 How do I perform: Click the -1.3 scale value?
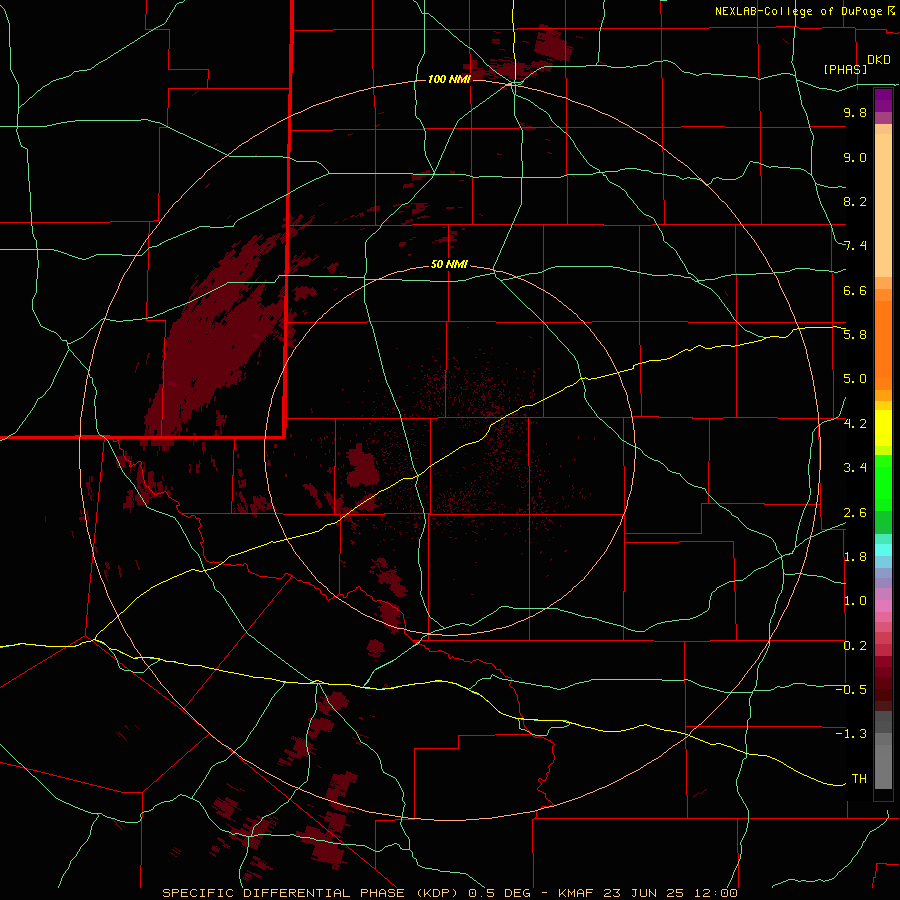(x=851, y=734)
